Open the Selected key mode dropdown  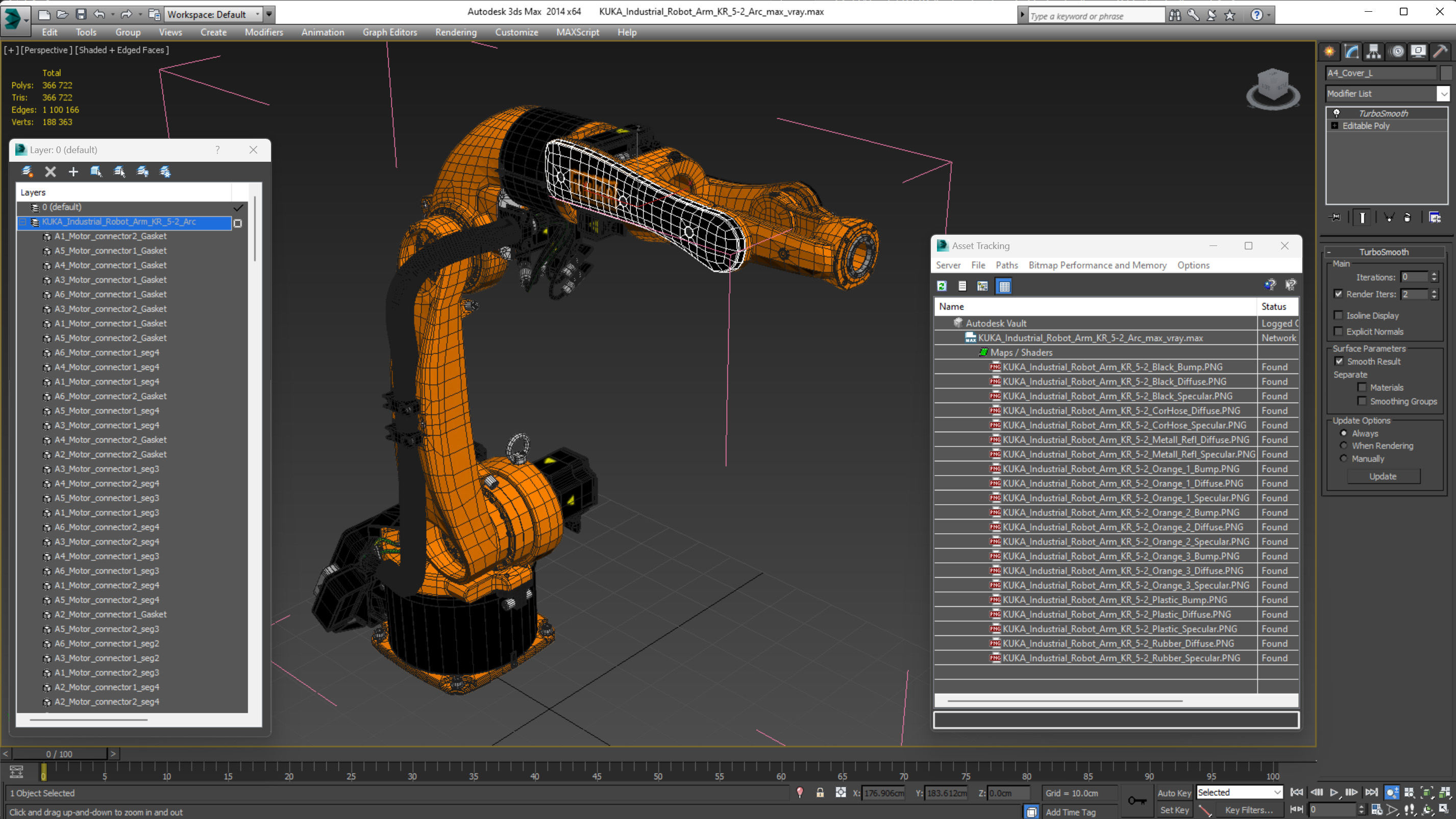click(x=1239, y=792)
